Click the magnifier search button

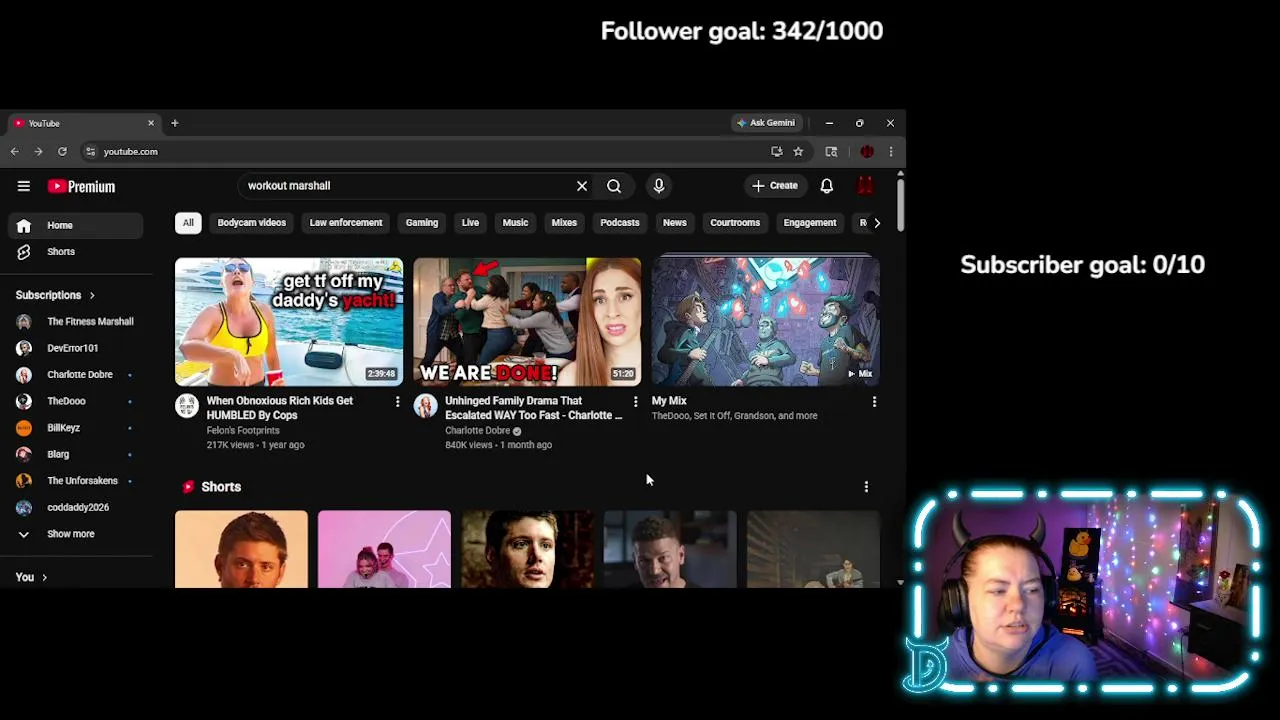pos(614,186)
